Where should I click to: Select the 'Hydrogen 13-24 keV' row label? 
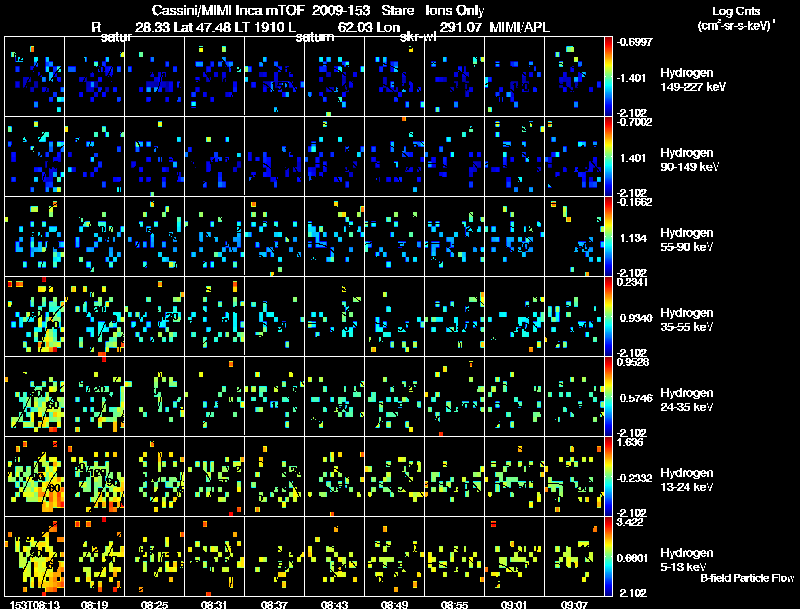click(687, 480)
